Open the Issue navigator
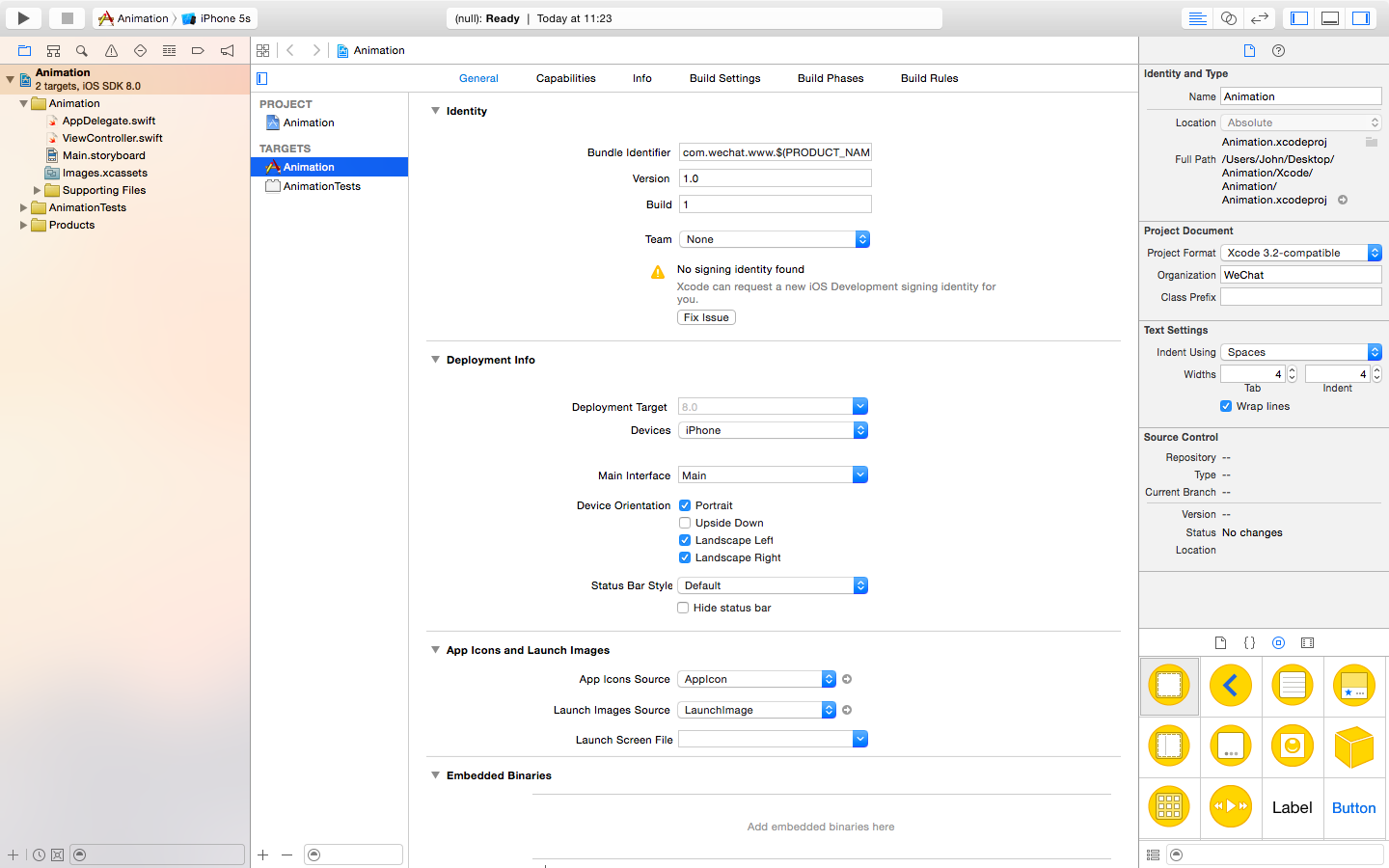The width and height of the screenshot is (1389, 868). [110, 50]
